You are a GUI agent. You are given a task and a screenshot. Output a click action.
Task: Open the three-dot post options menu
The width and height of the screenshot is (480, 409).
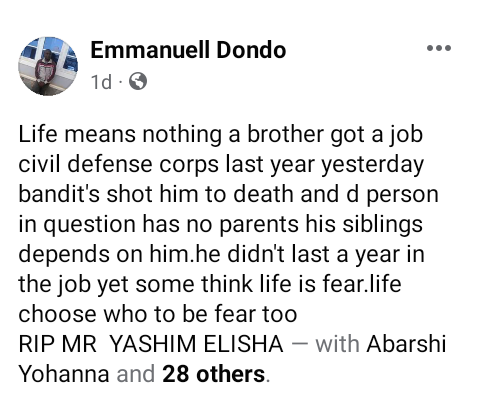tap(439, 48)
